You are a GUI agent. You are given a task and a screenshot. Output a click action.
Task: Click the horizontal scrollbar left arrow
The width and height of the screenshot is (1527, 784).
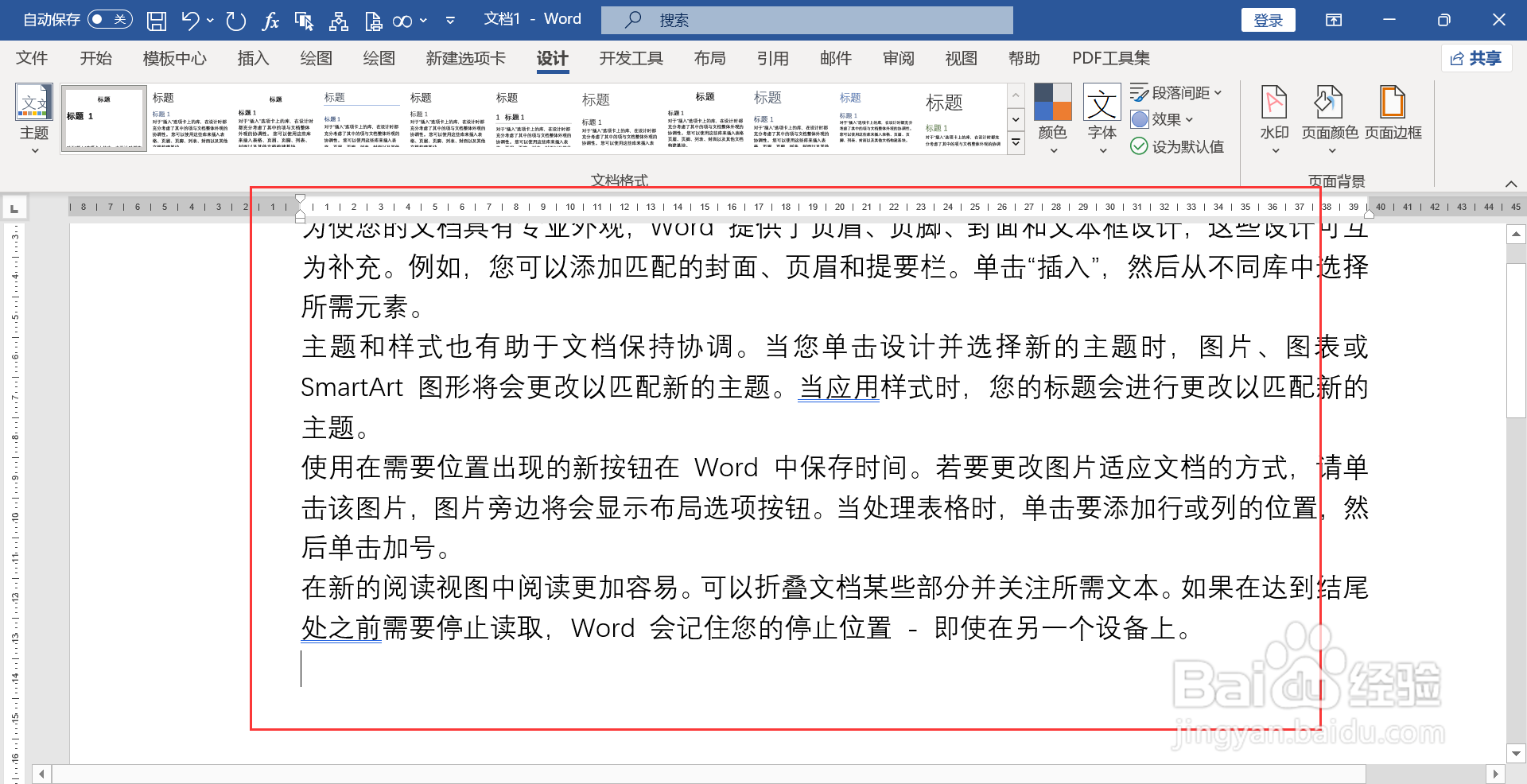click(x=41, y=774)
